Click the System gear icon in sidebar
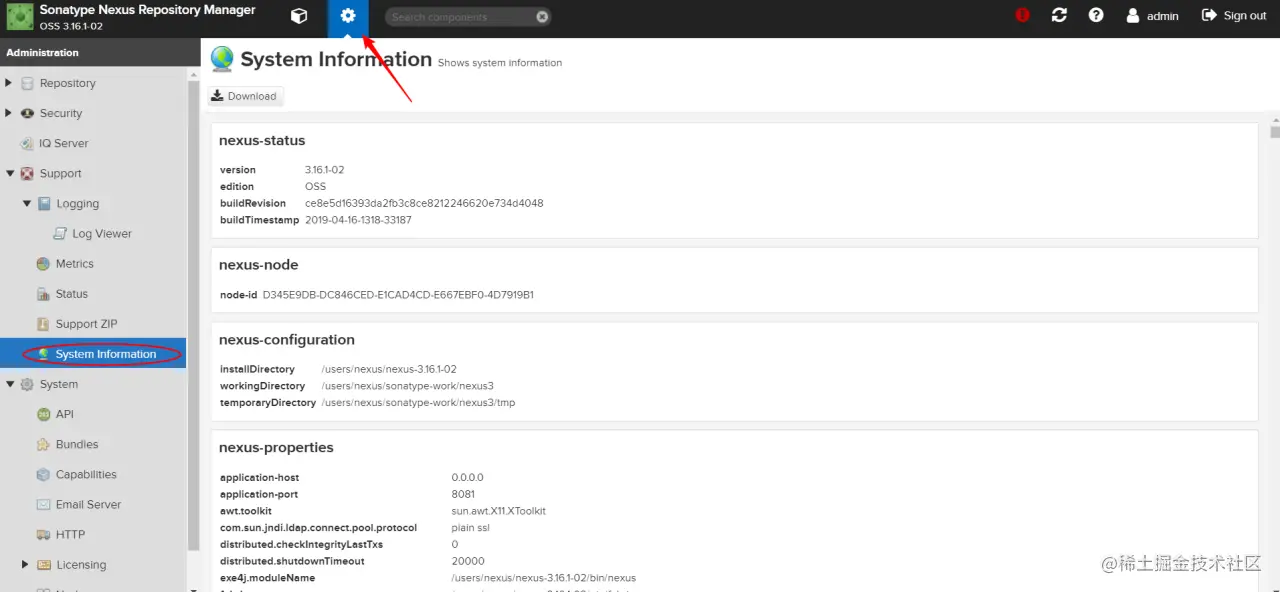The height and width of the screenshot is (592, 1280). [x=27, y=384]
